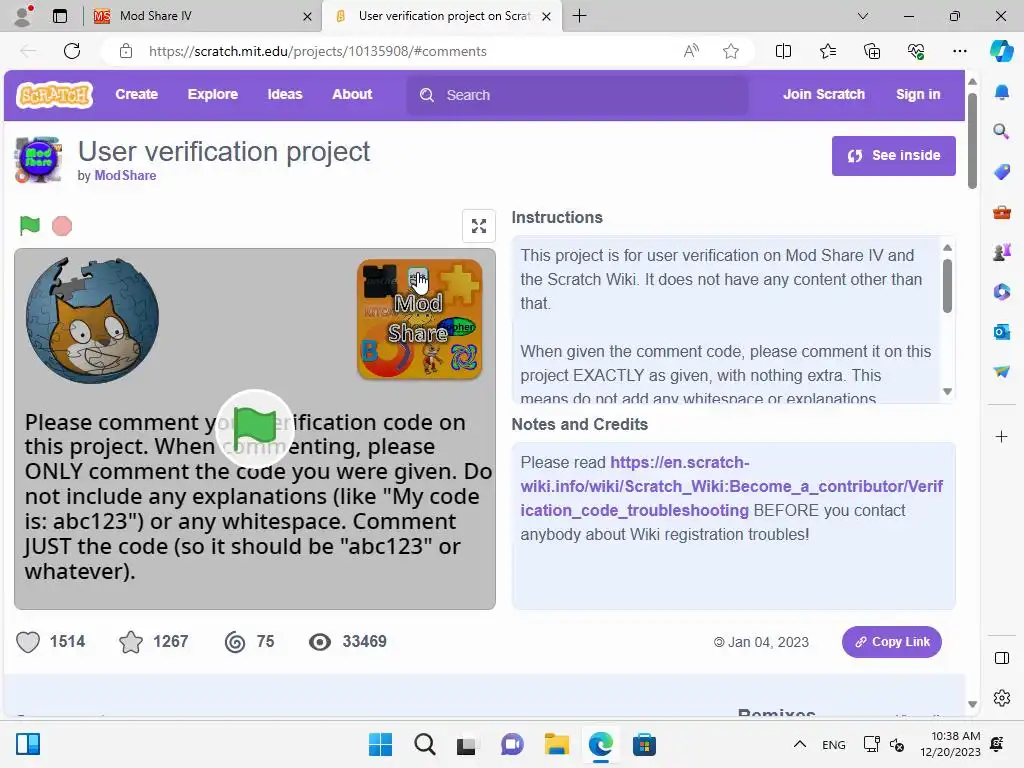Click the large green flag overlay on stage
The width and height of the screenshot is (1024, 768).
tap(255, 428)
